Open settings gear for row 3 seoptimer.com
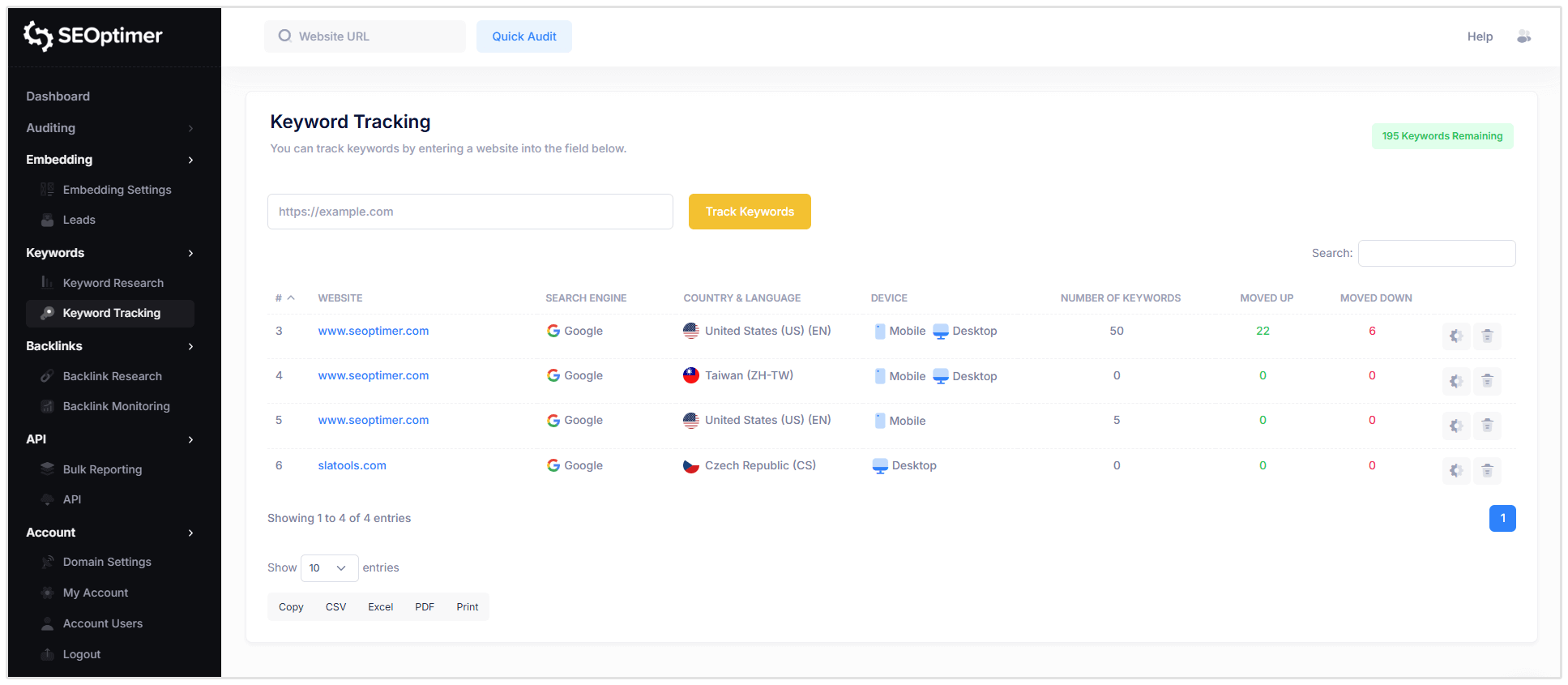 (1456, 336)
